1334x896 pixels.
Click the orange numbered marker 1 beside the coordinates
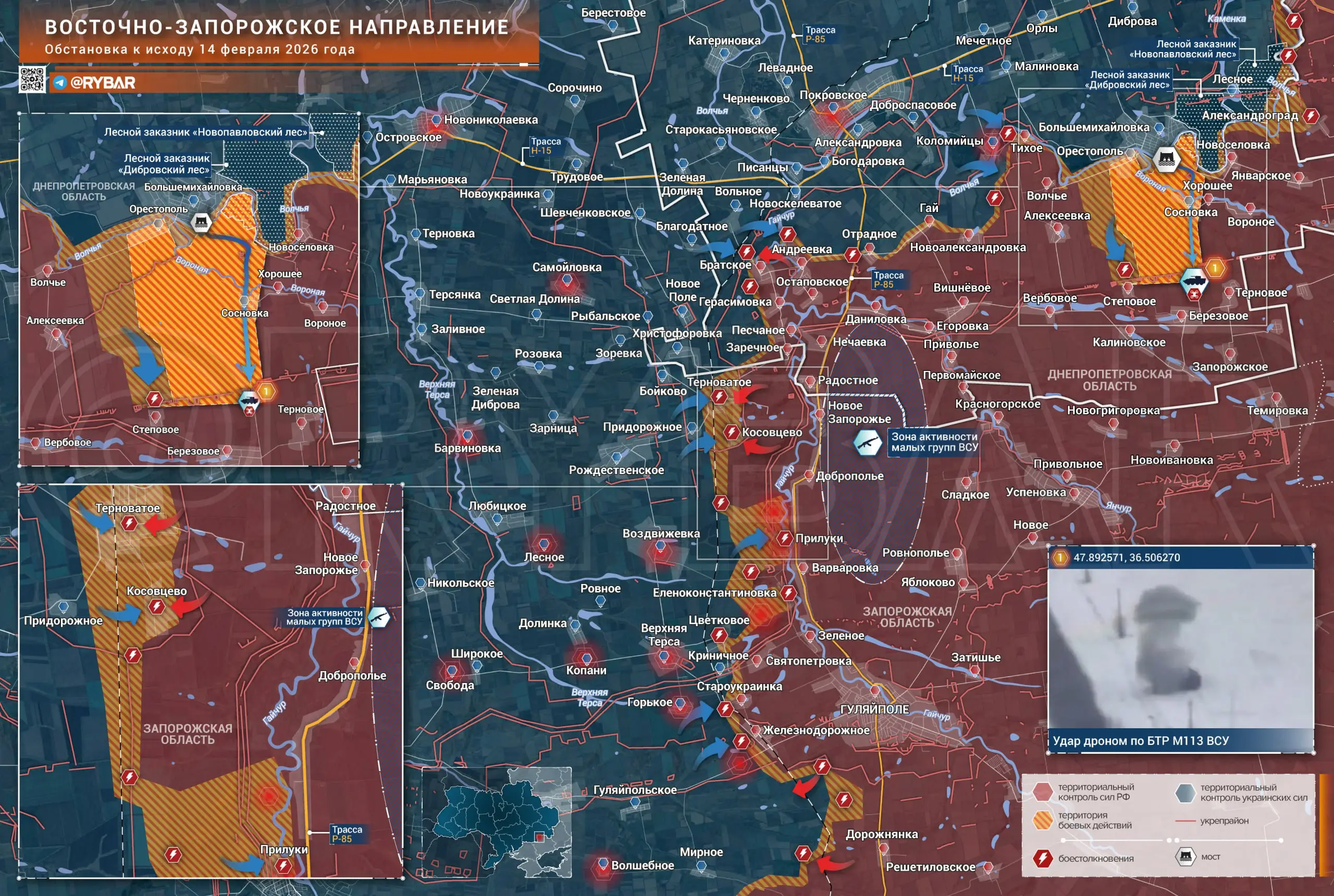(x=1060, y=557)
